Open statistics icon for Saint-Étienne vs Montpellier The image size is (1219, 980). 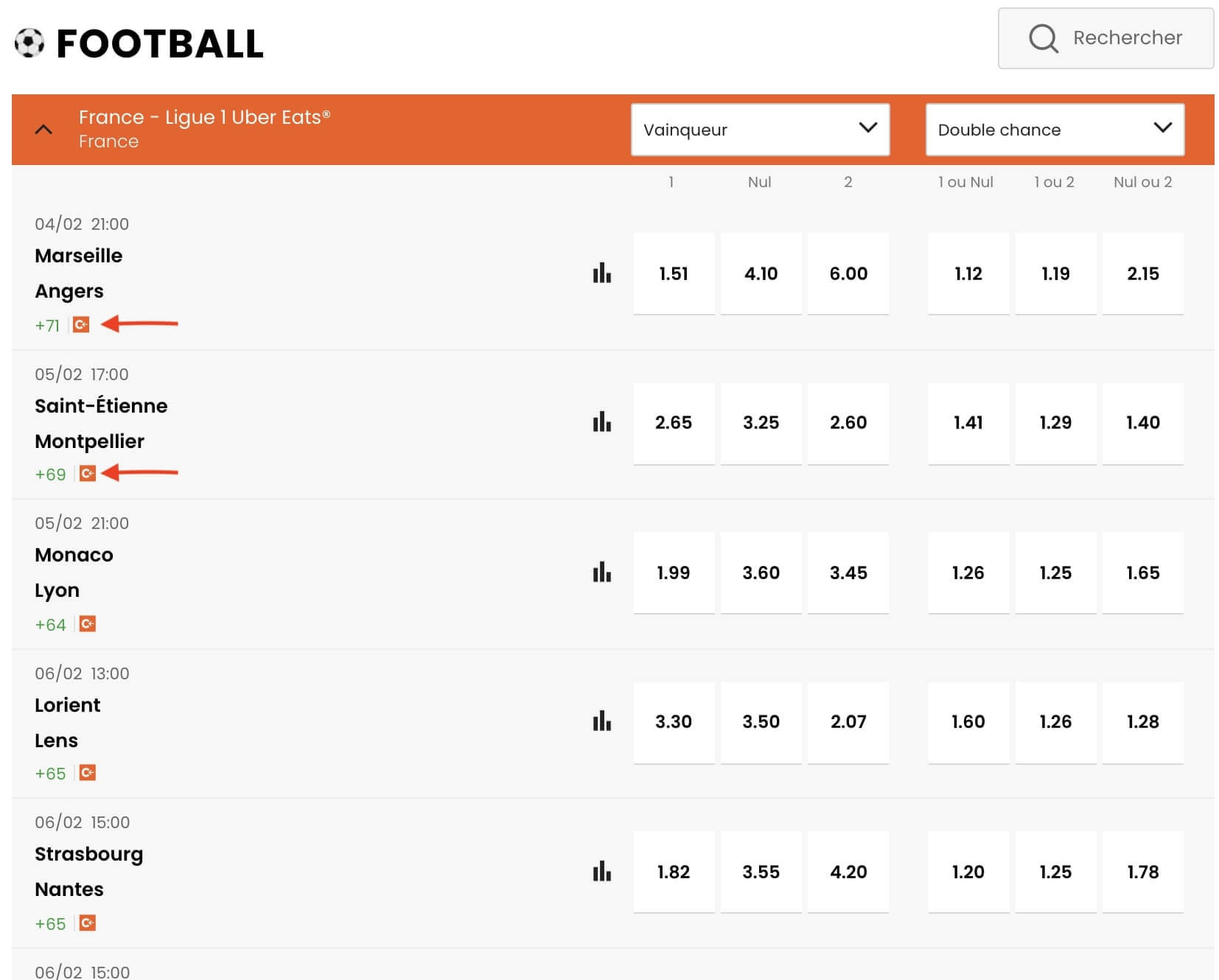[x=601, y=422]
